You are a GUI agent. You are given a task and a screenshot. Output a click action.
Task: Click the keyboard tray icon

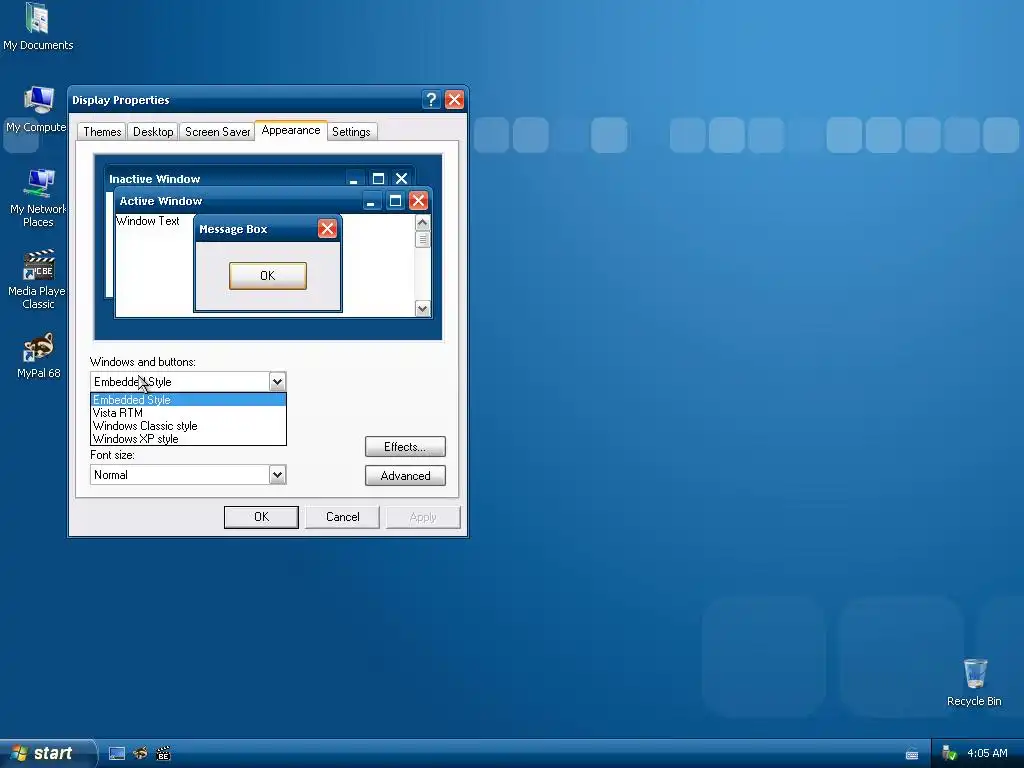(x=912, y=754)
